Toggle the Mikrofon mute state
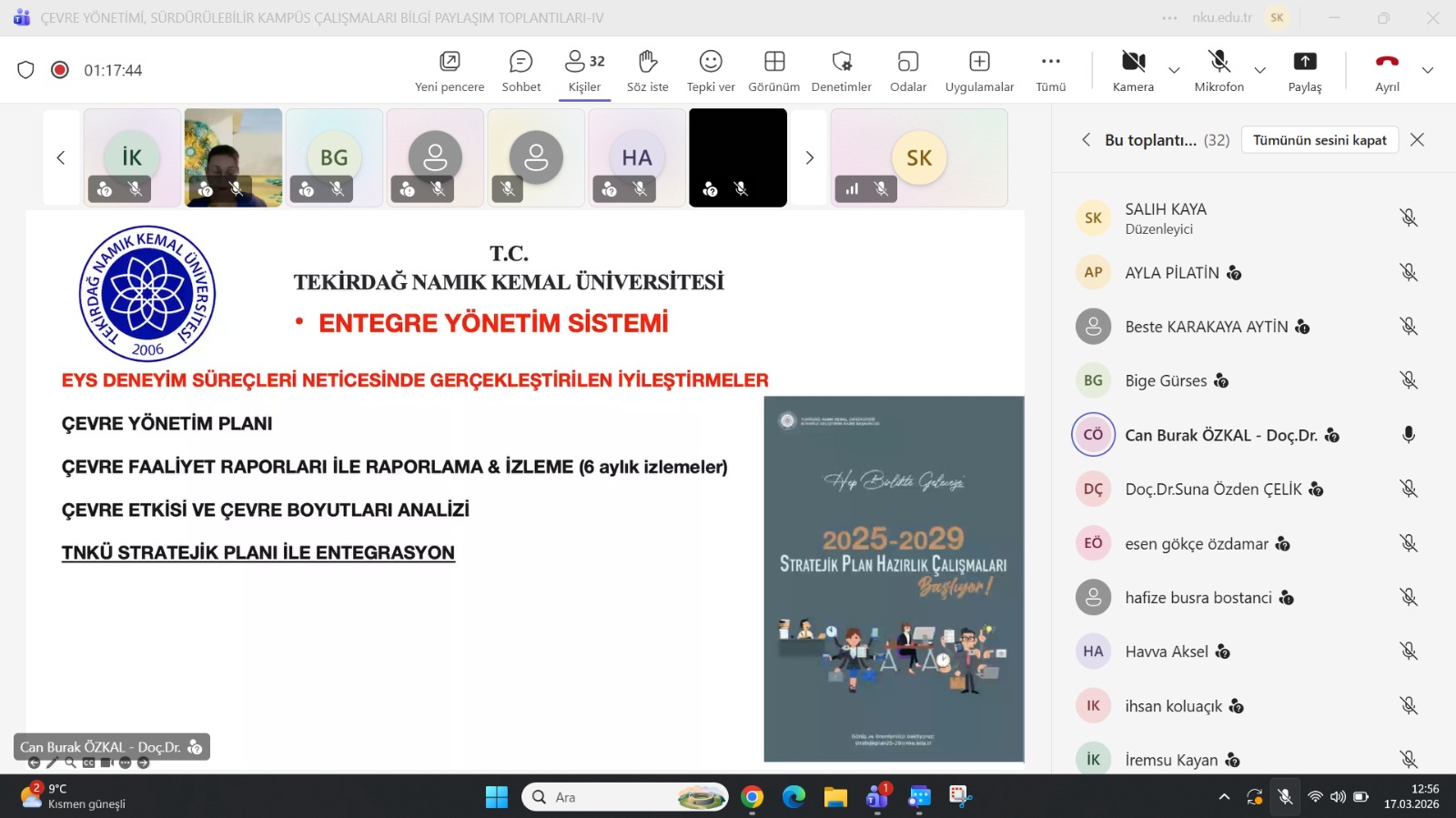Screen dimensions: 1456x818 pos(1218,71)
